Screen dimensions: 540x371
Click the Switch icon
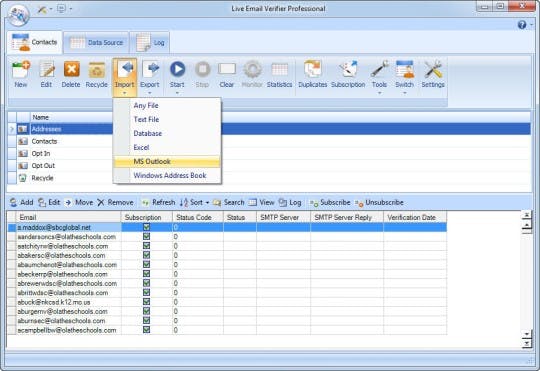pyautogui.click(x=405, y=69)
